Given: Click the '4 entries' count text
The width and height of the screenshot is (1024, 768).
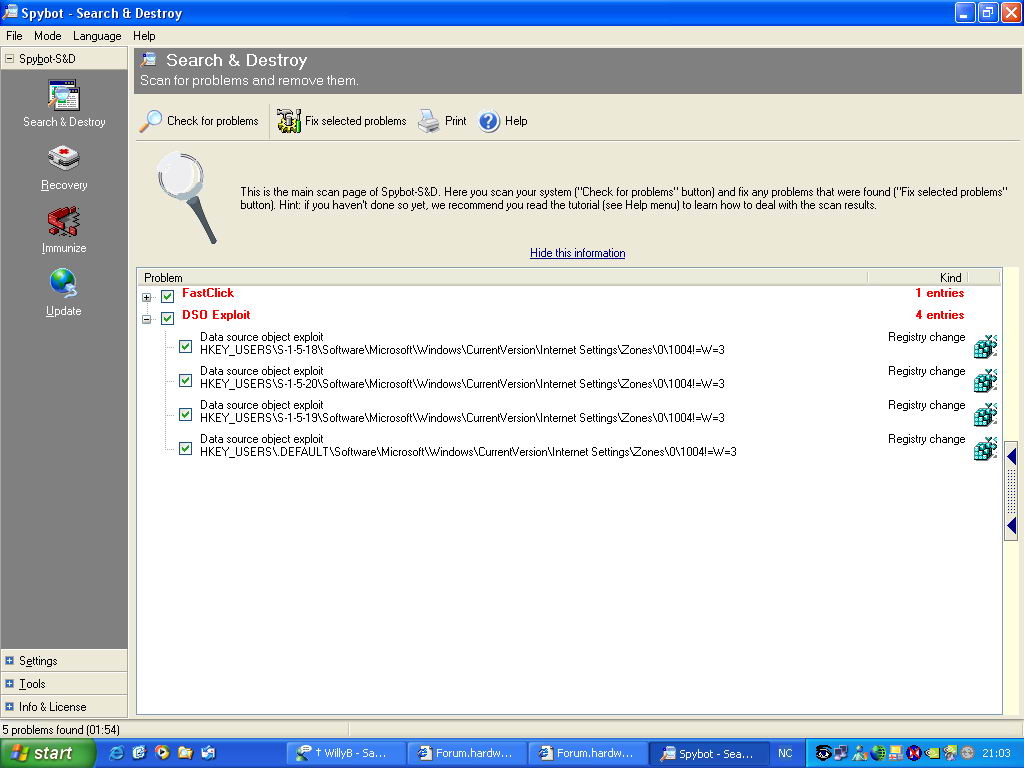Looking at the screenshot, I should pyautogui.click(x=940, y=315).
